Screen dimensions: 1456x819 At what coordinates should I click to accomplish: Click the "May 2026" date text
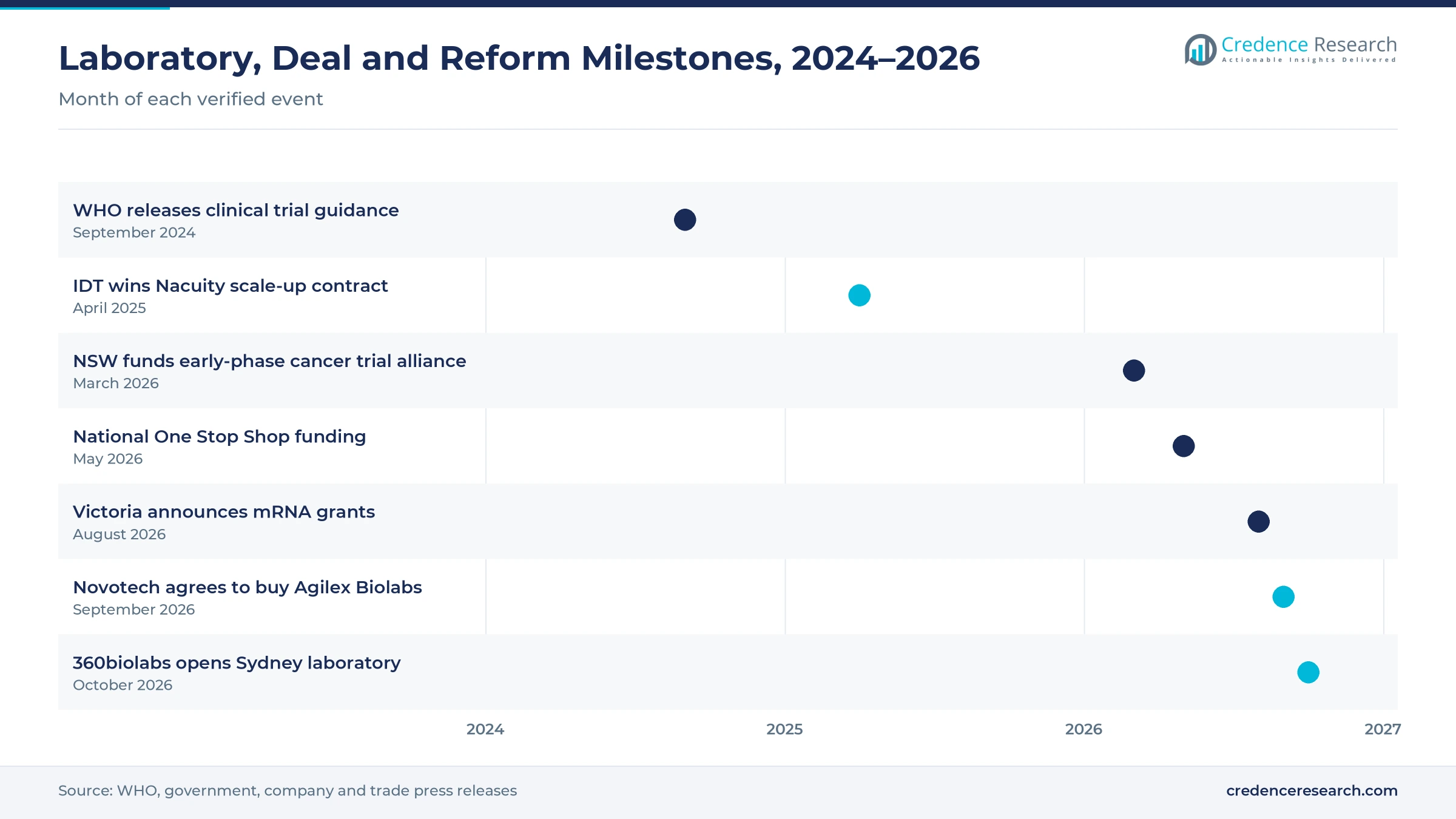click(108, 459)
